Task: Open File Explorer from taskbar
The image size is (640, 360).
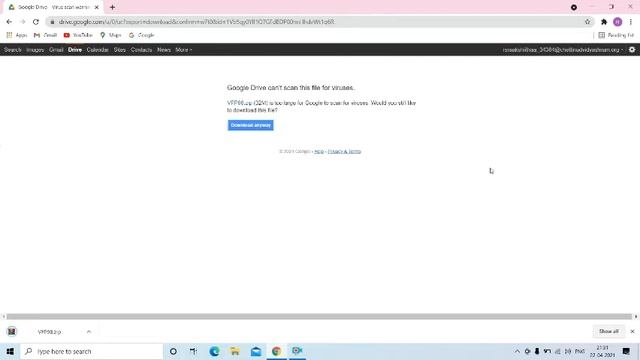Action: pos(235,351)
